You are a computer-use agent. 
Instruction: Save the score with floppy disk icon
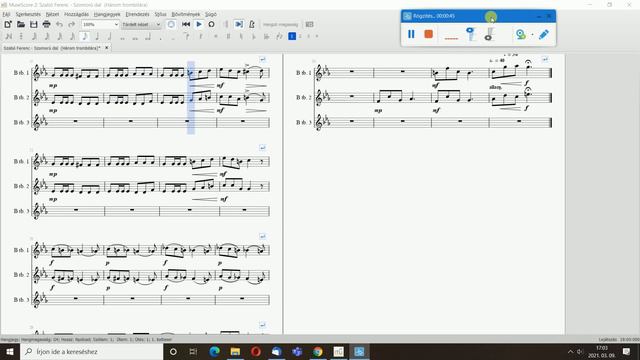[x=33, y=24]
